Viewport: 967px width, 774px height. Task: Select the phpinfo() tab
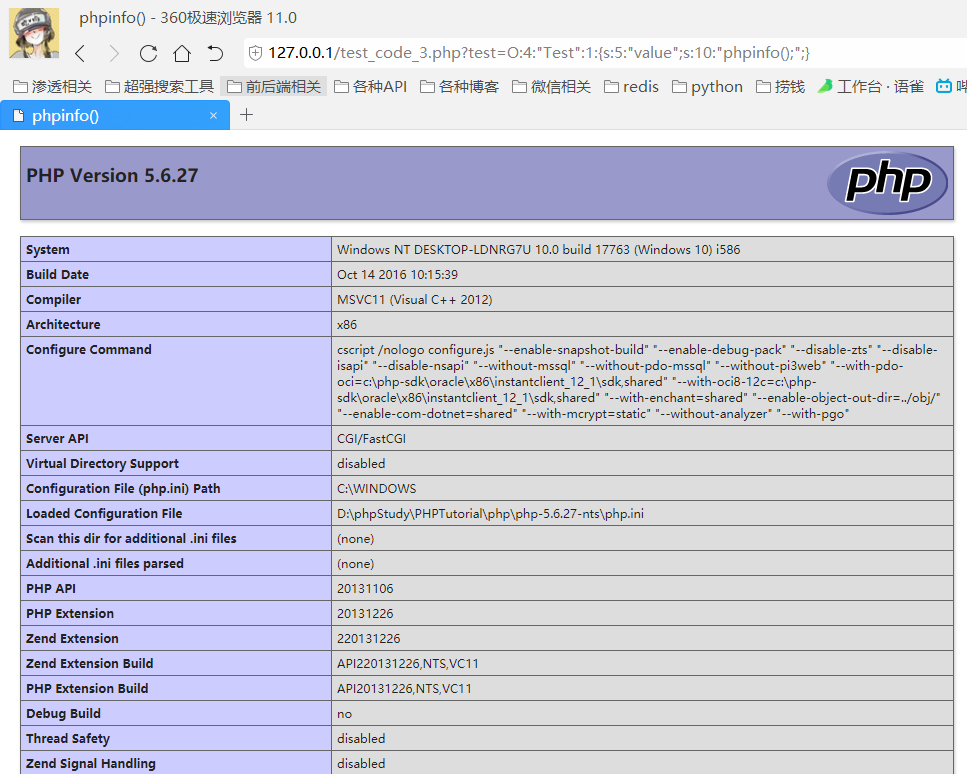point(115,115)
